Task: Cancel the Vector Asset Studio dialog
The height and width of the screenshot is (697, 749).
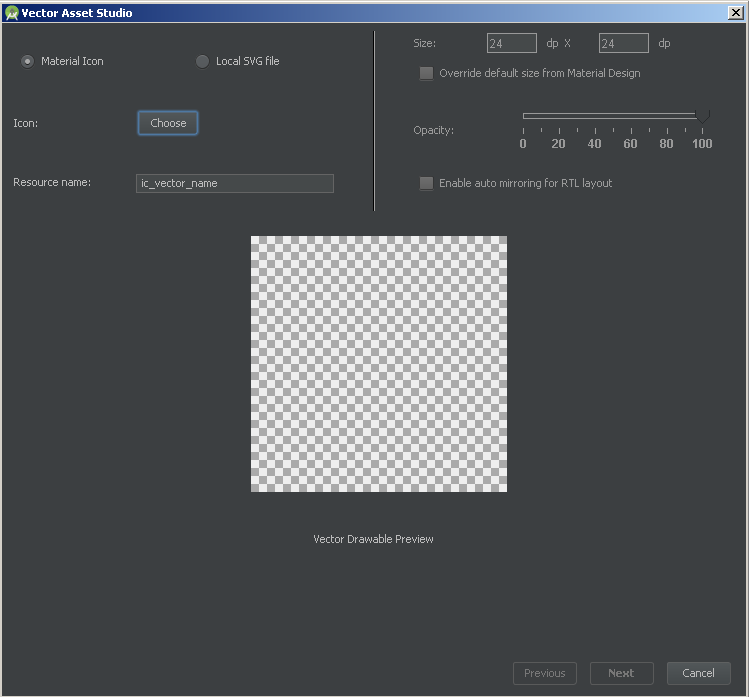Action: click(x=698, y=673)
